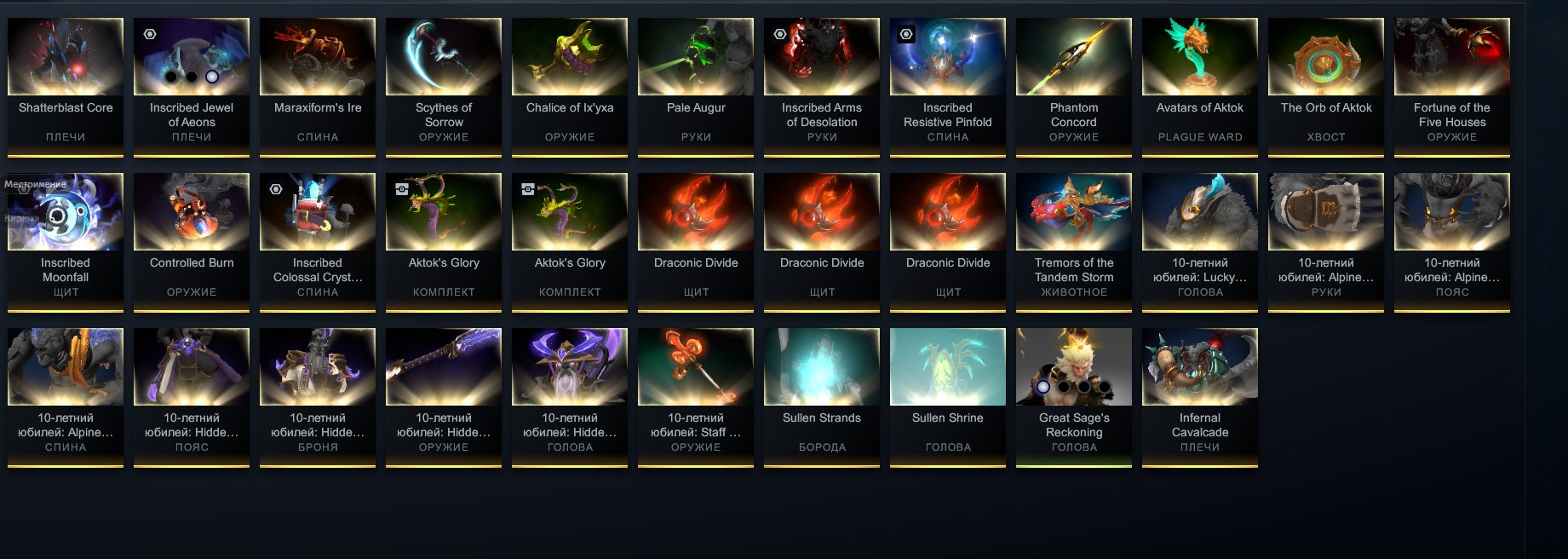
Task: Click the socket badge on Inscribed Colossal Crystal
Action: (276, 189)
